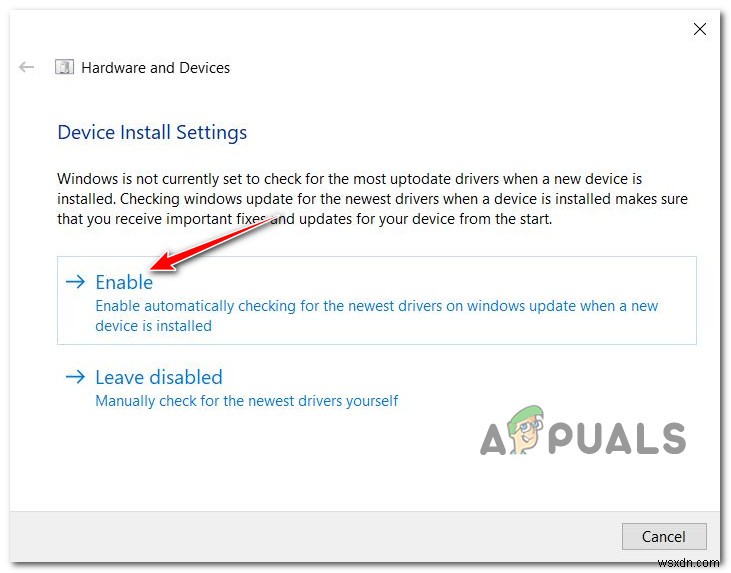Click the arrow icon beside Enable
The width and height of the screenshot is (731, 573).
coord(75,282)
